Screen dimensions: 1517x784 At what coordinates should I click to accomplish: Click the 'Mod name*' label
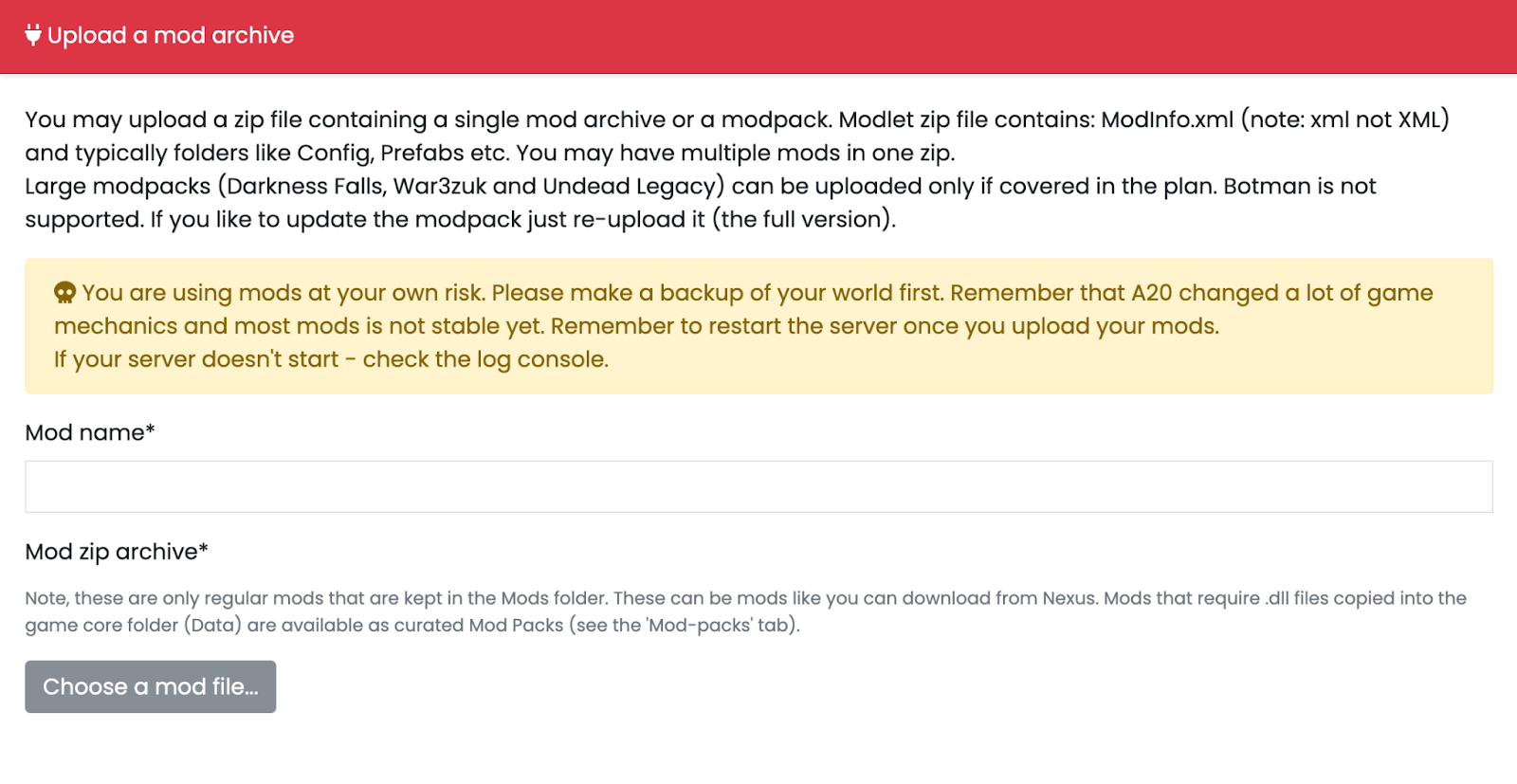point(90,432)
